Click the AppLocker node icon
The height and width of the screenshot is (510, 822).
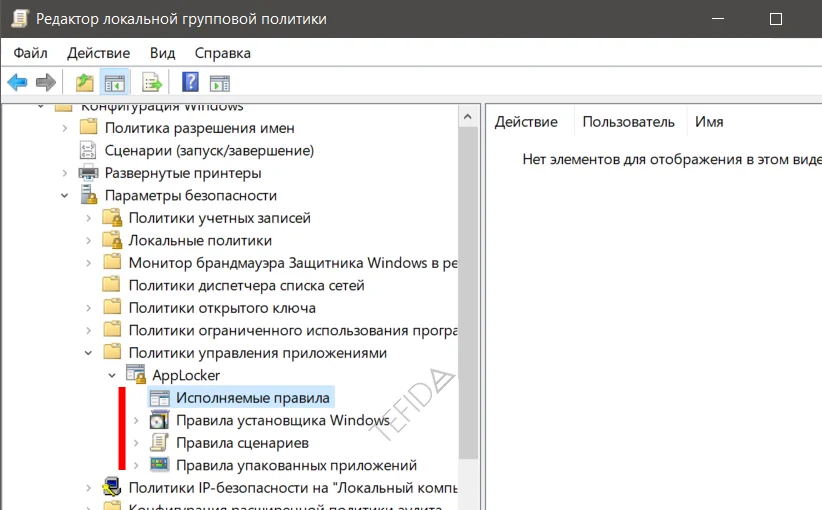point(136,375)
